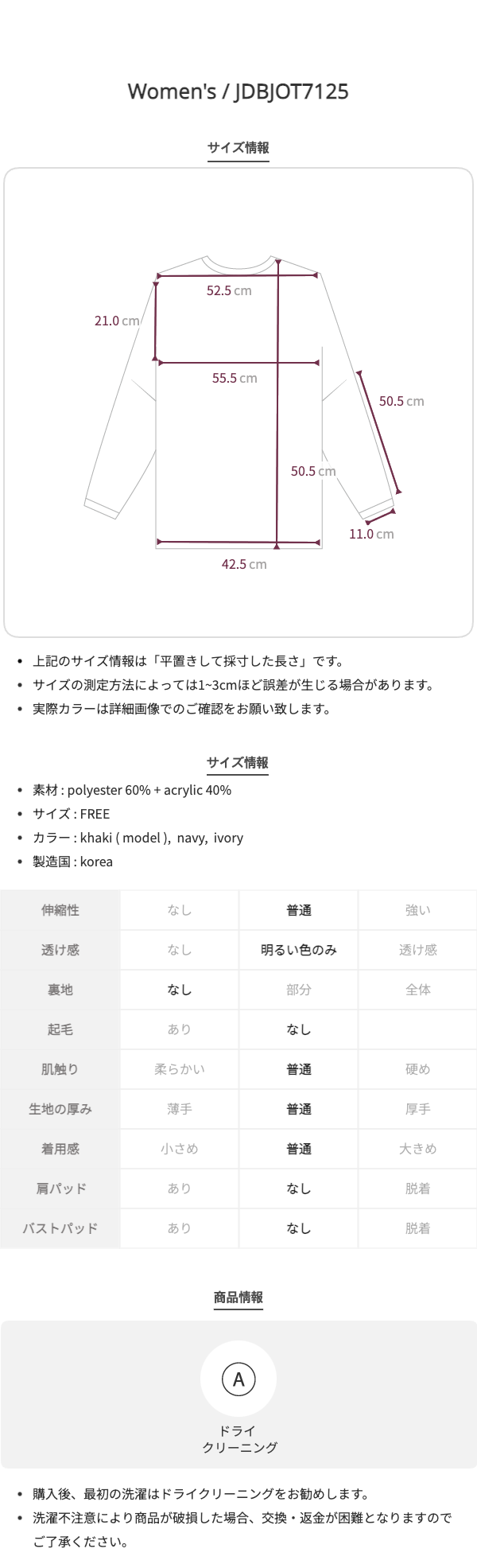Image resolution: width=477 pixels, height=1568 pixels.
Task: Choose なし in the 裏地 row
Action: pos(180,990)
